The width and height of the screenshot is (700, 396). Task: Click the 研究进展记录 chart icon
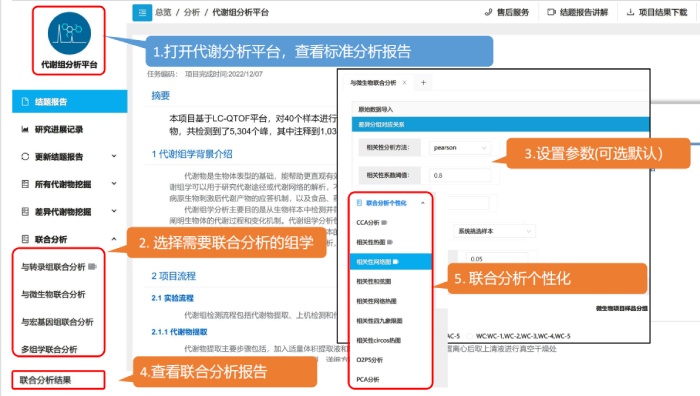tap(25, 129)
